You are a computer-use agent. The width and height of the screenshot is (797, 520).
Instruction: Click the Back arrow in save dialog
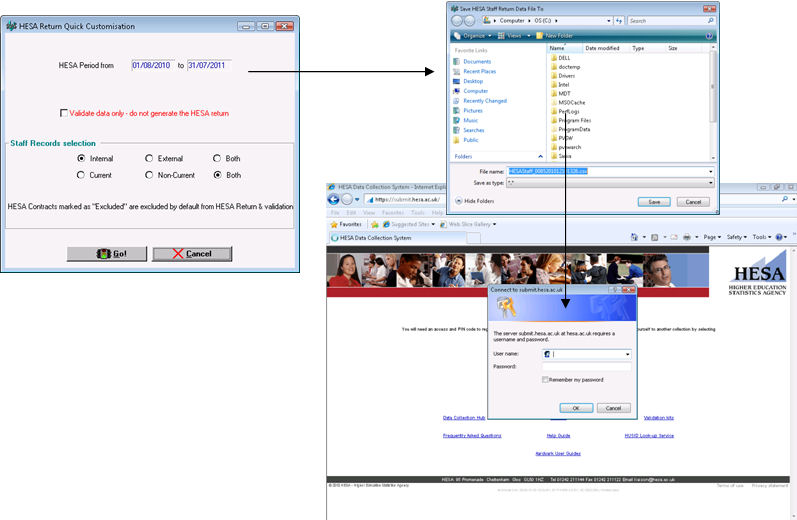(457, 20)
